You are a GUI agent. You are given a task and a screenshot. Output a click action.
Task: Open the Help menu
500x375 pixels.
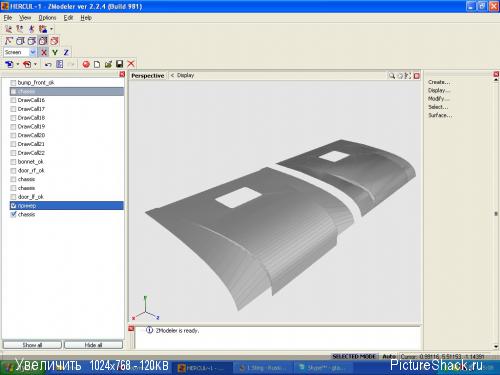pyautogui.click(x=86, y=18)
